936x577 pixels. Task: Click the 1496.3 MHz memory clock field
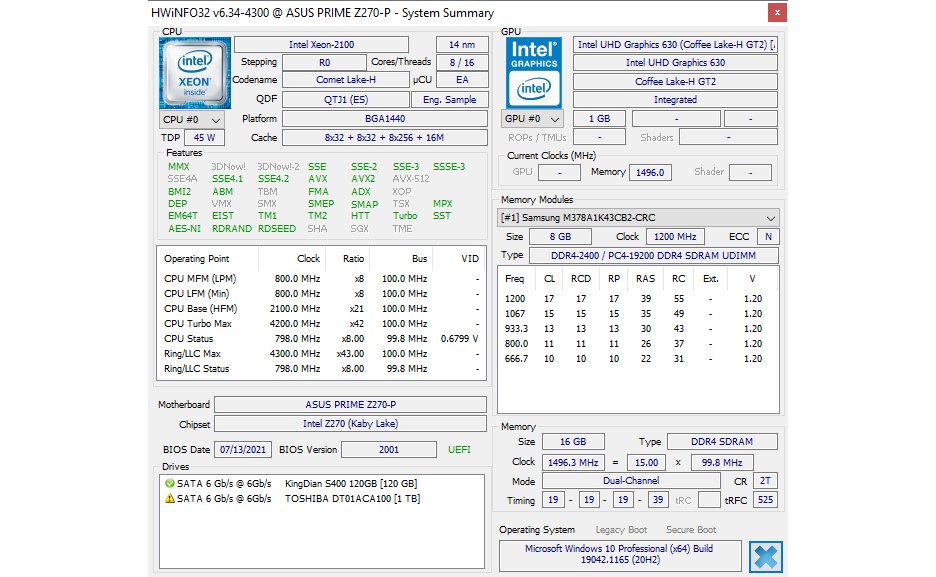click(573, 462)
